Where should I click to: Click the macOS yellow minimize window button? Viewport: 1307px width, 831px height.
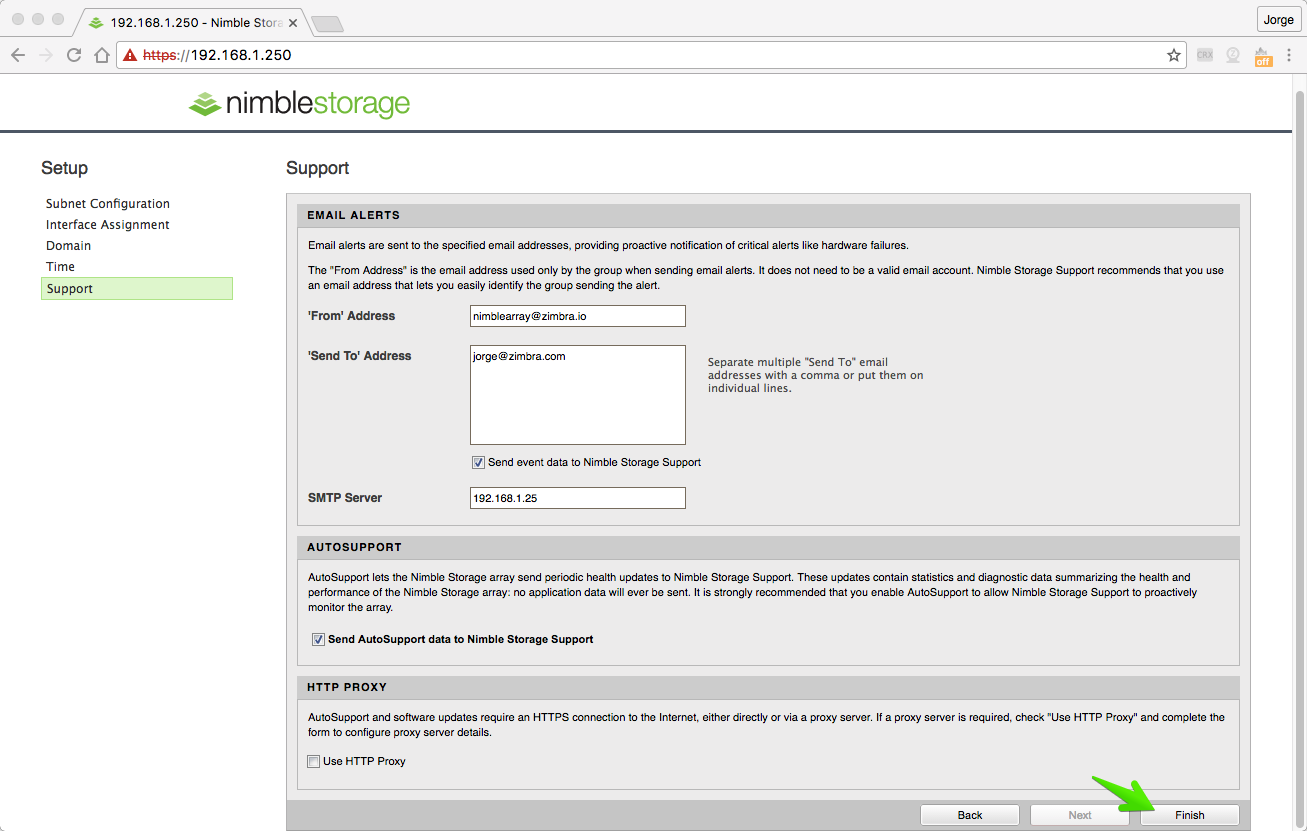click(38, 20)
